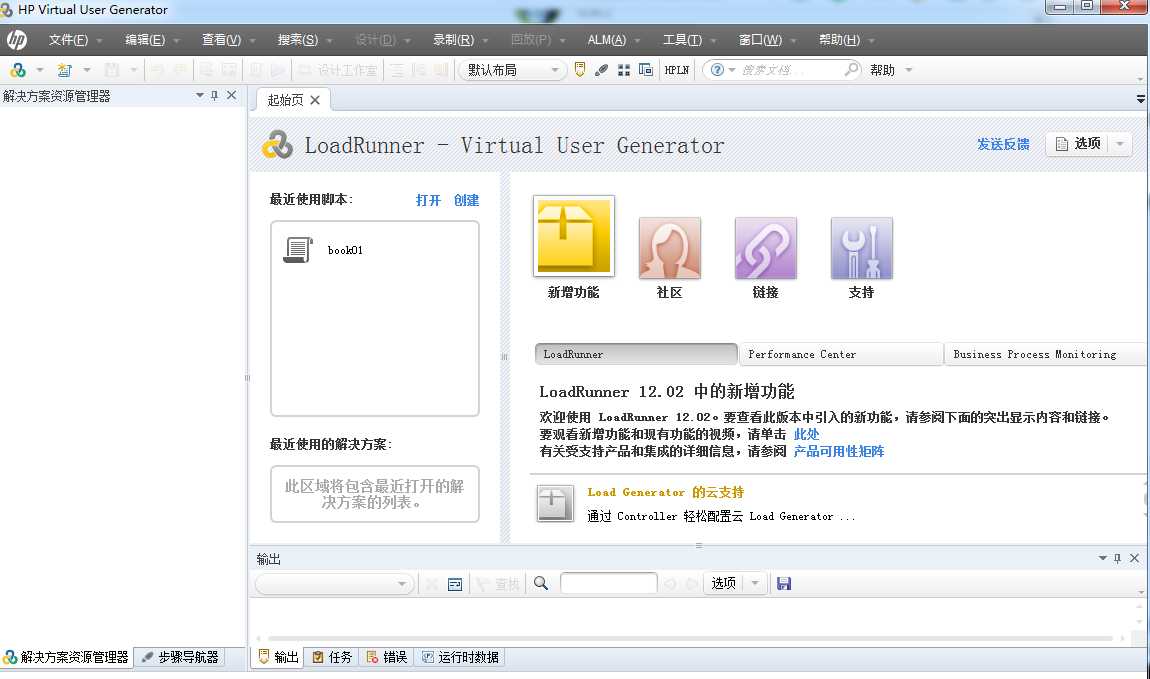Open the 录制(R) menu
1150x679 pixels.
[x=453, y=40]
